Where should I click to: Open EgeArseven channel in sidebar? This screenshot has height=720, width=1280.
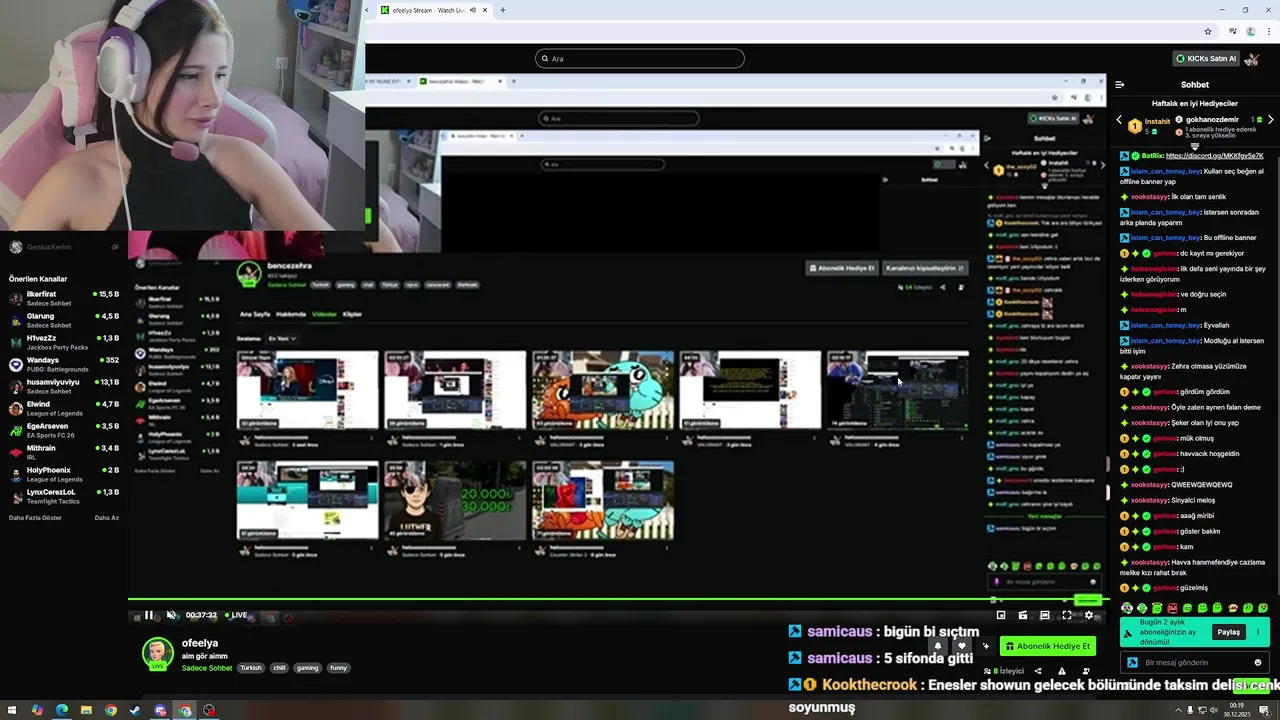pos(64,431)
